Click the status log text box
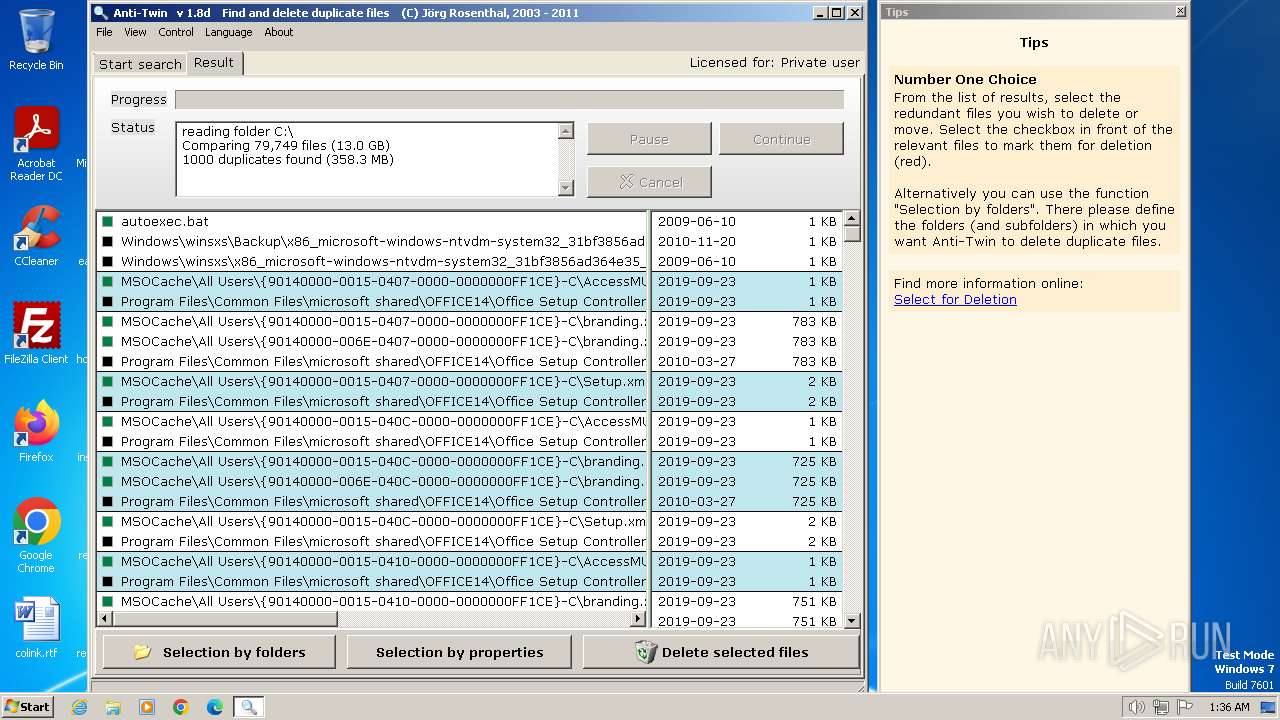This screenshot has height=720, width=1280. 367,159
